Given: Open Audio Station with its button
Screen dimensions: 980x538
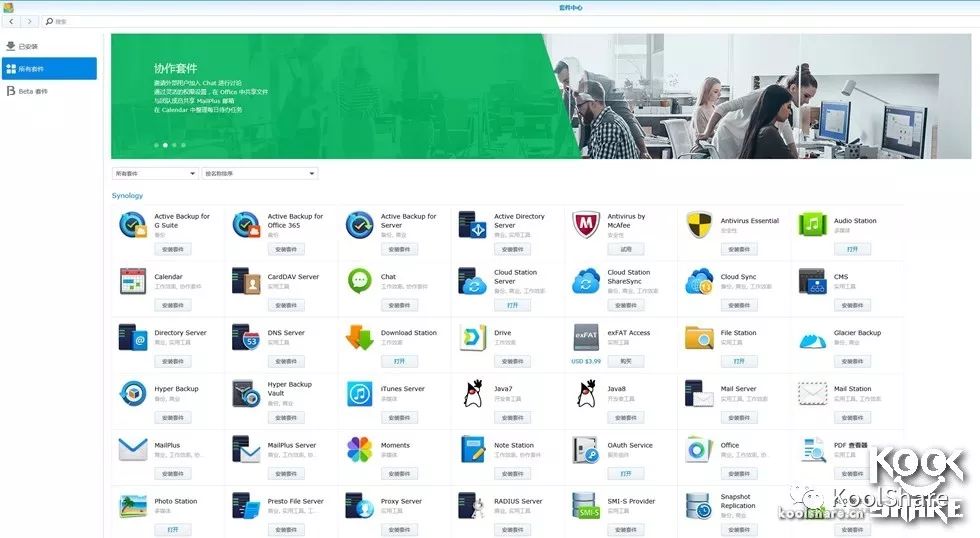Looking at the screenshot, I should click(852, 249).
